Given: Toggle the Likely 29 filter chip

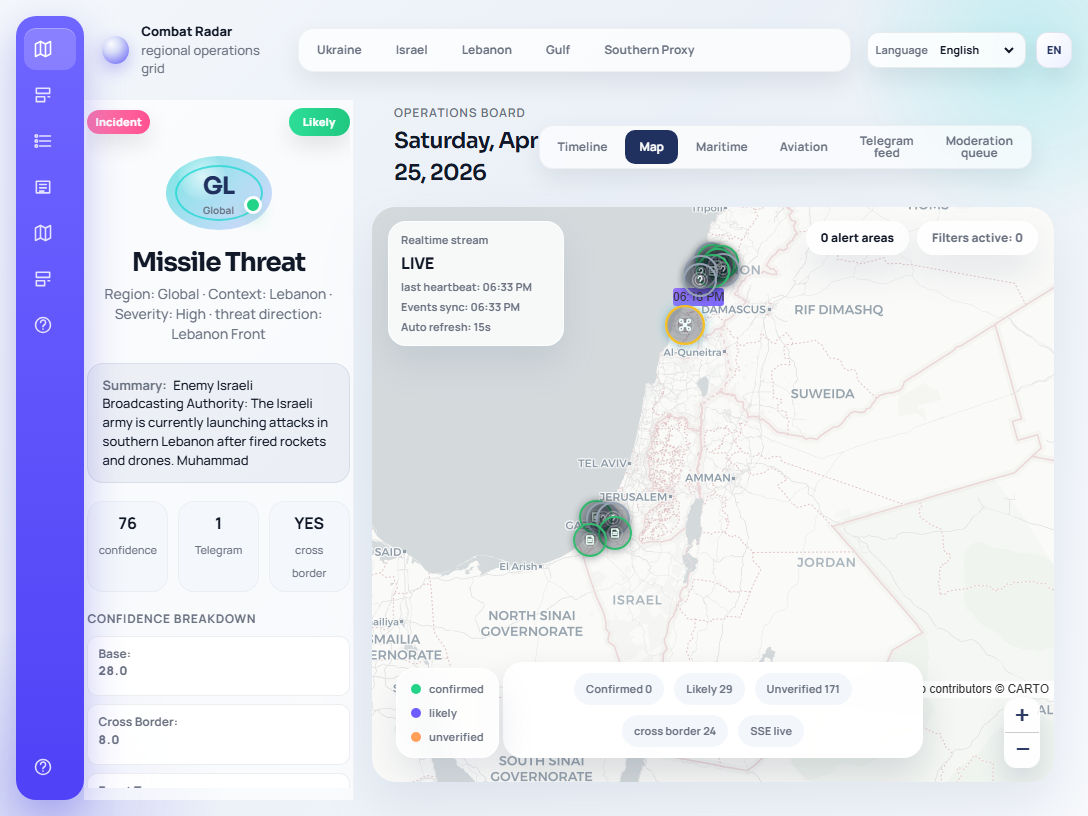Looking at the screenshot, I should [x=709, y=689].
